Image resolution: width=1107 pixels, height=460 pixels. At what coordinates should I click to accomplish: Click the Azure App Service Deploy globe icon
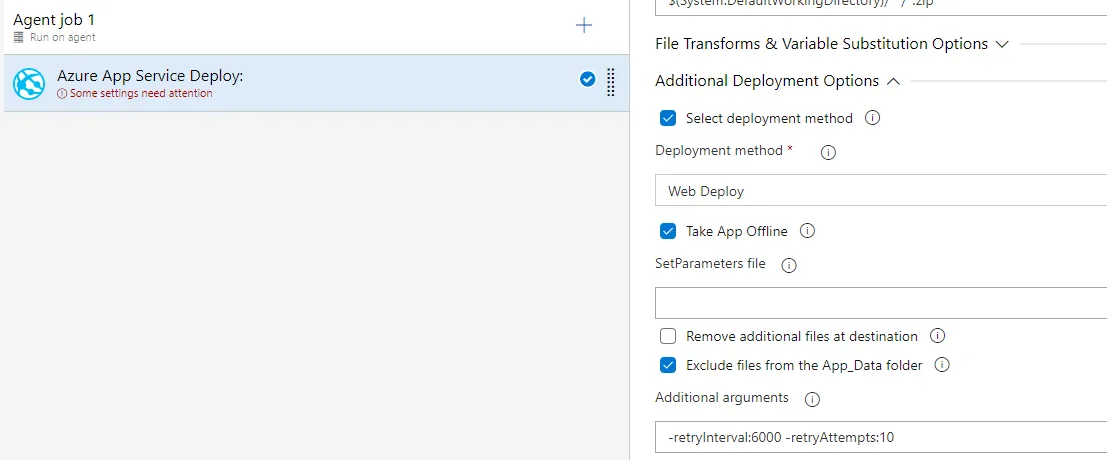click(x=29, y=84)
